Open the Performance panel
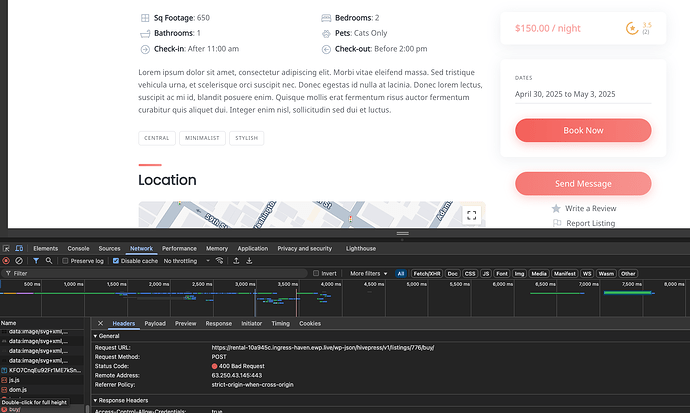 [179, 249]
